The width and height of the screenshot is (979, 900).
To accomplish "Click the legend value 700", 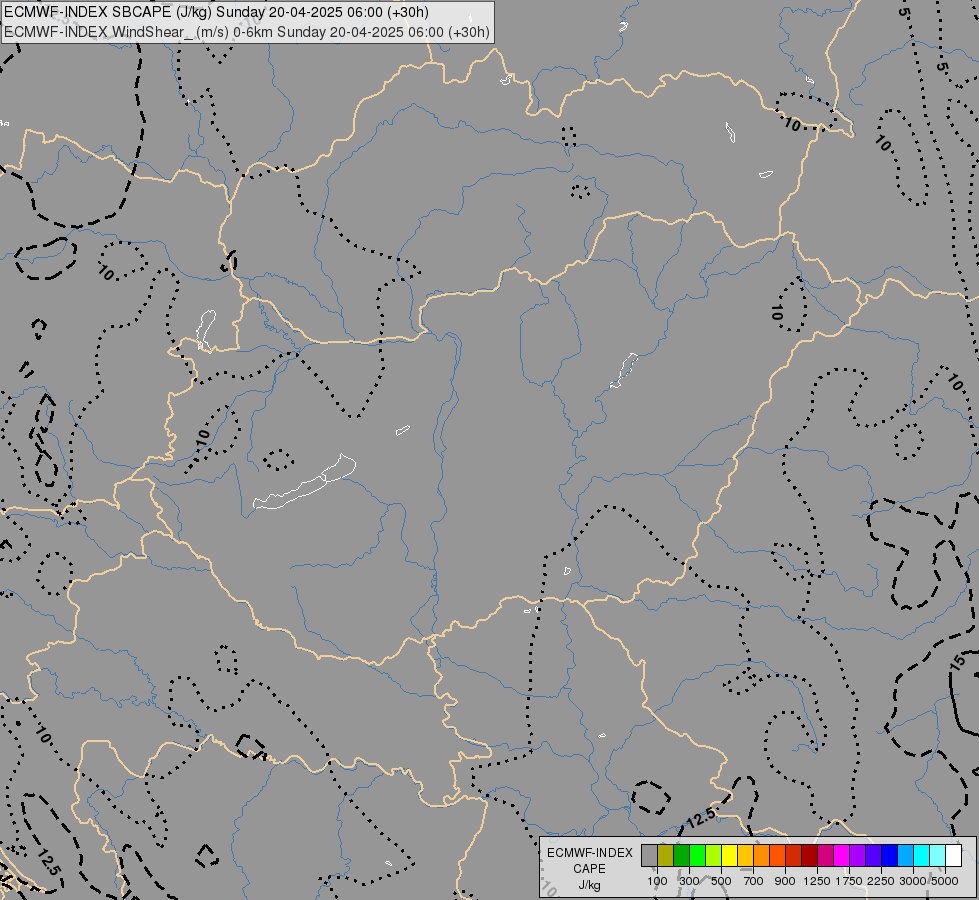I will [x=754, y=881].
